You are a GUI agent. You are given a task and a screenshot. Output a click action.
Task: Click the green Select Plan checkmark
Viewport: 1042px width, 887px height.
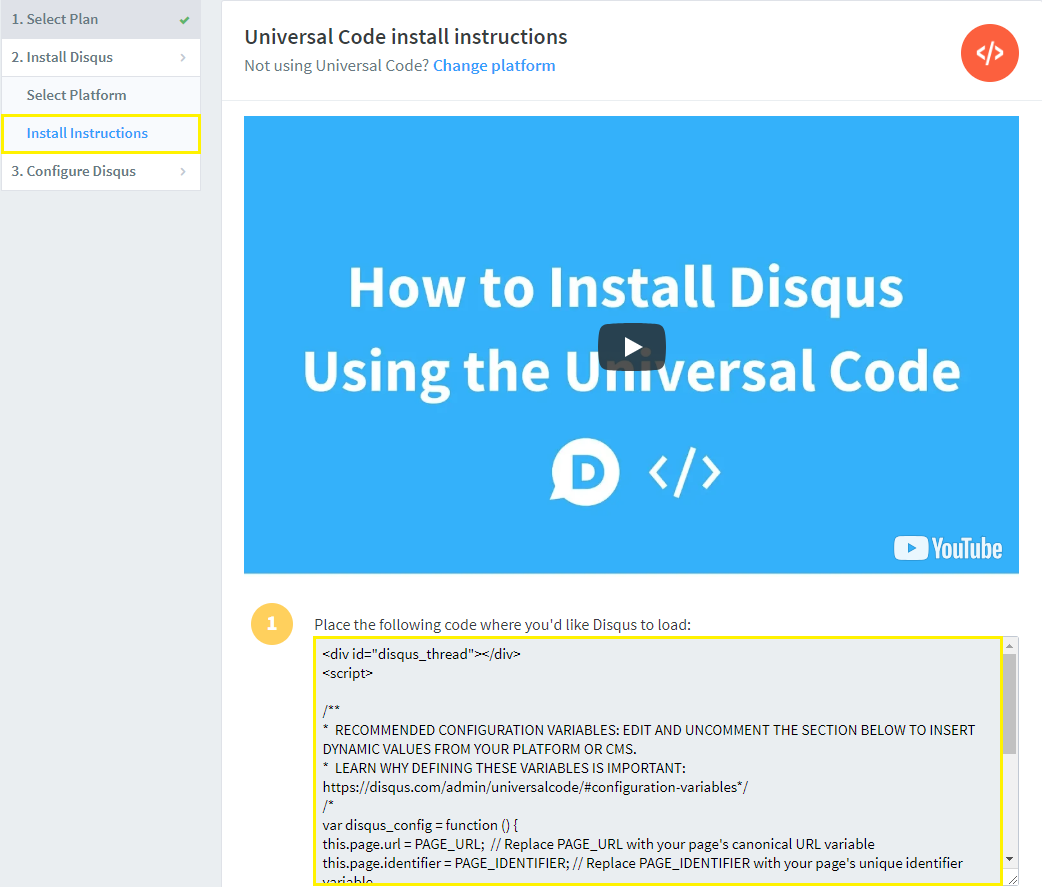185,20
